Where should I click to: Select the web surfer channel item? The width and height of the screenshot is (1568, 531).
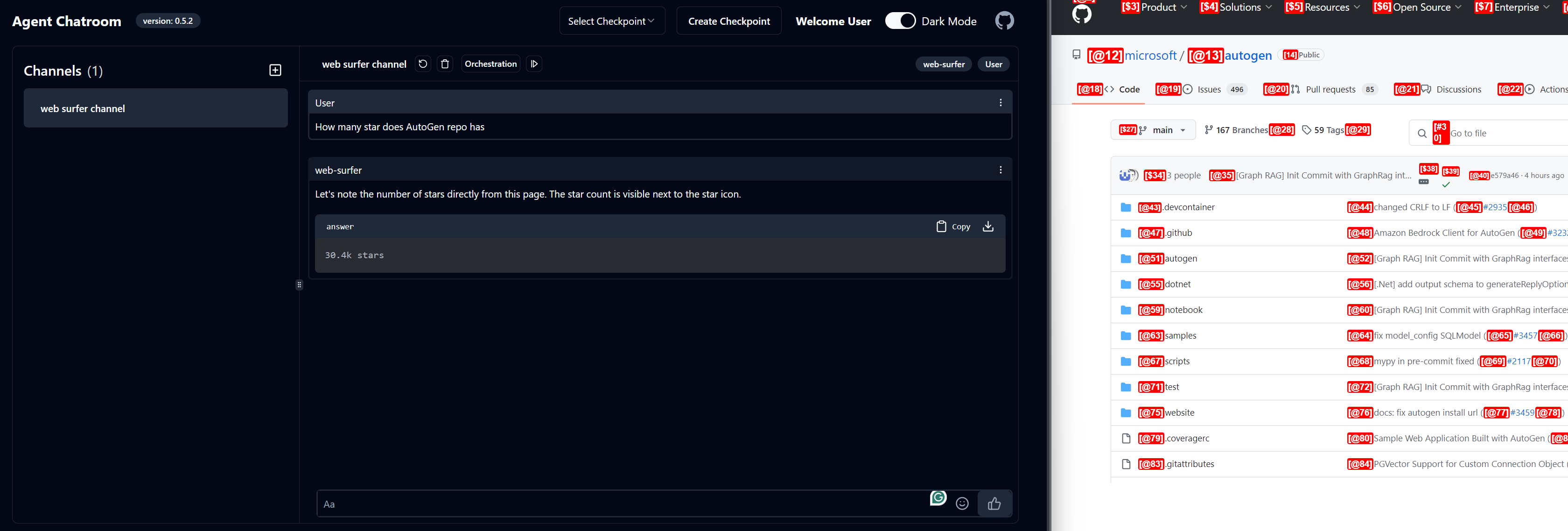(x=155, y=108)
